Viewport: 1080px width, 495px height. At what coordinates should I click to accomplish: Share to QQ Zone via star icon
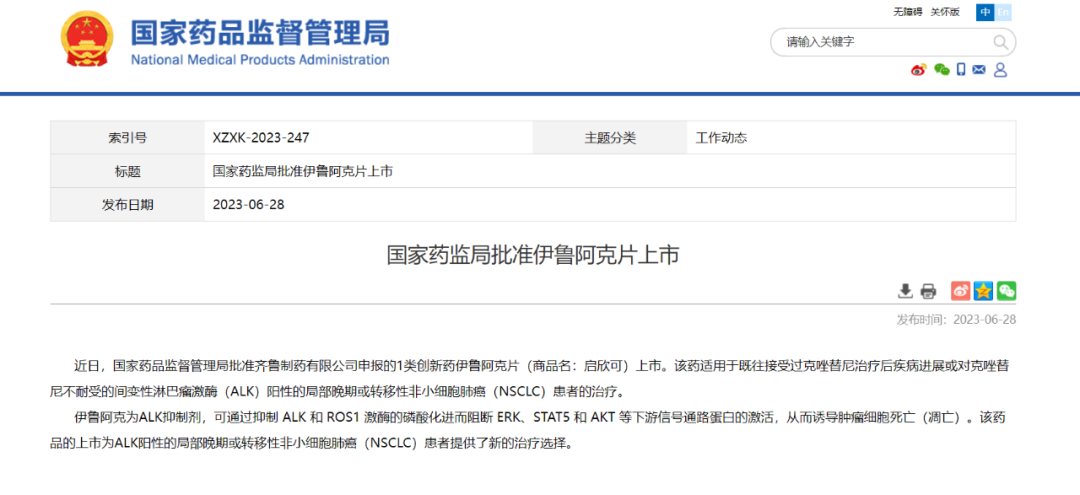[x=984, y=291]
